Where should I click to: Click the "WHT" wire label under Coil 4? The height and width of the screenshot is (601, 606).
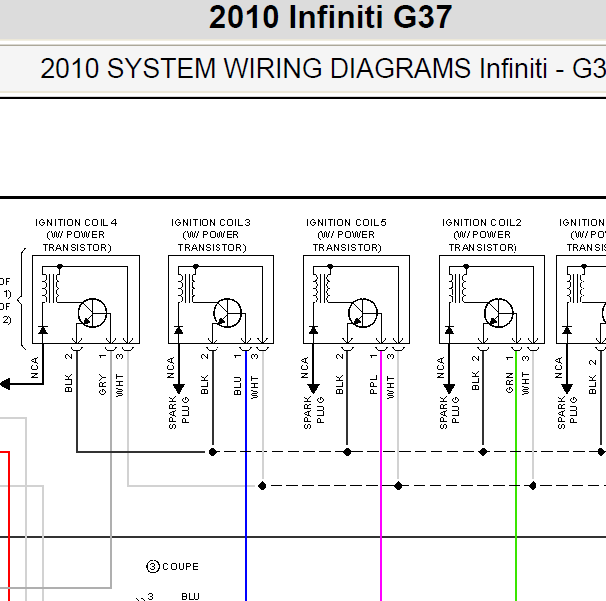pos(119,385)
